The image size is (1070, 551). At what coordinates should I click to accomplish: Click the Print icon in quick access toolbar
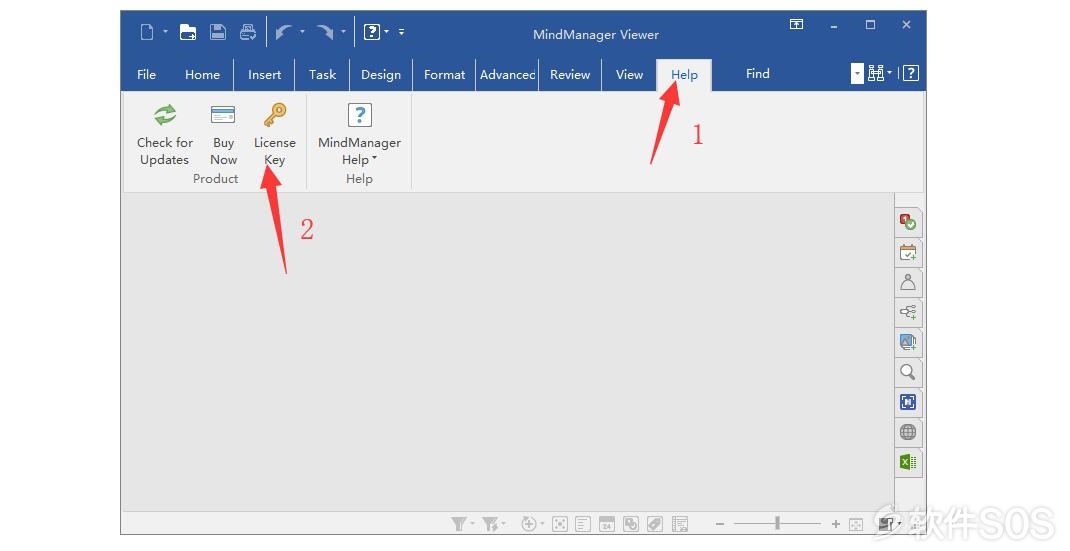[248, 31]
